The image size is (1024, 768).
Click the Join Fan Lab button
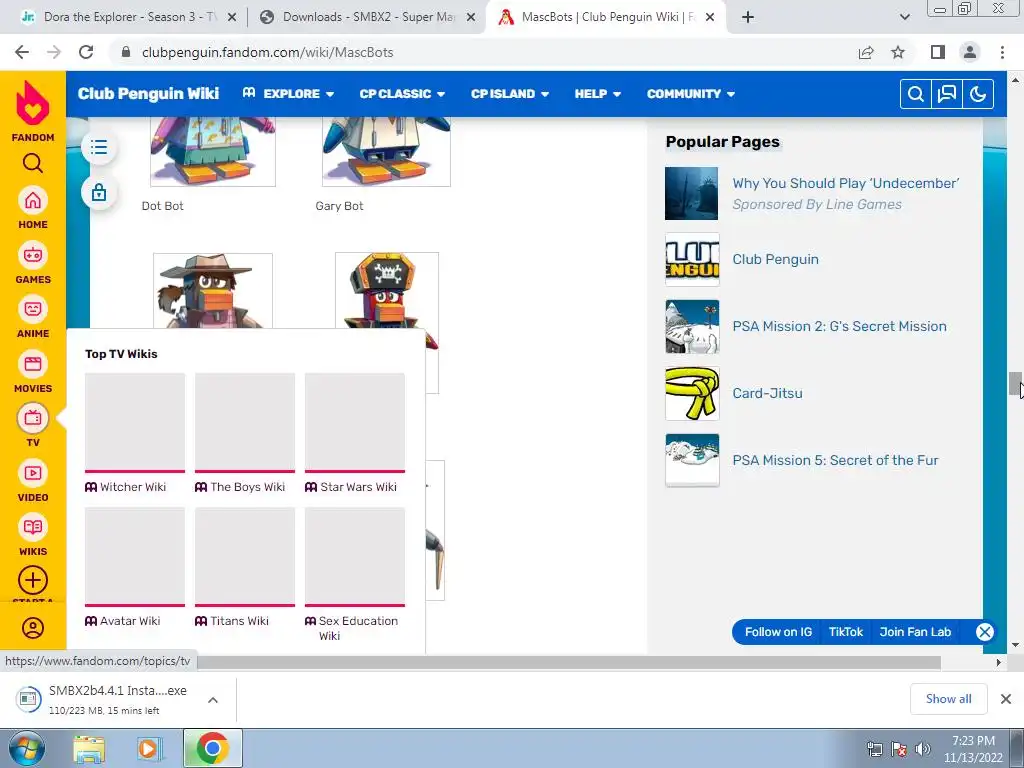[915, 632]
